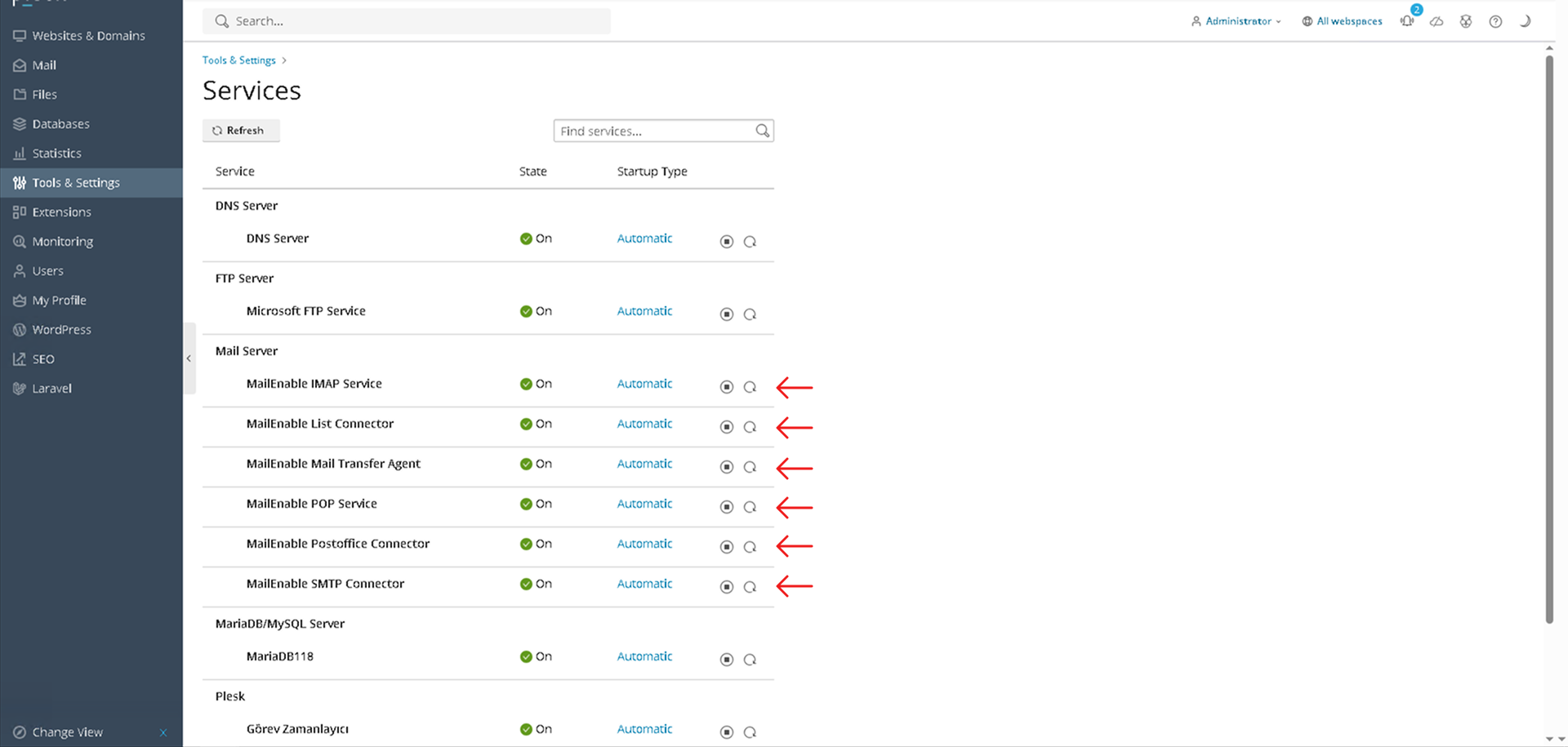Change Microsoft FTP Service startup type Automatic
This screenshot has height=747, width=1568.
point(644,311)
